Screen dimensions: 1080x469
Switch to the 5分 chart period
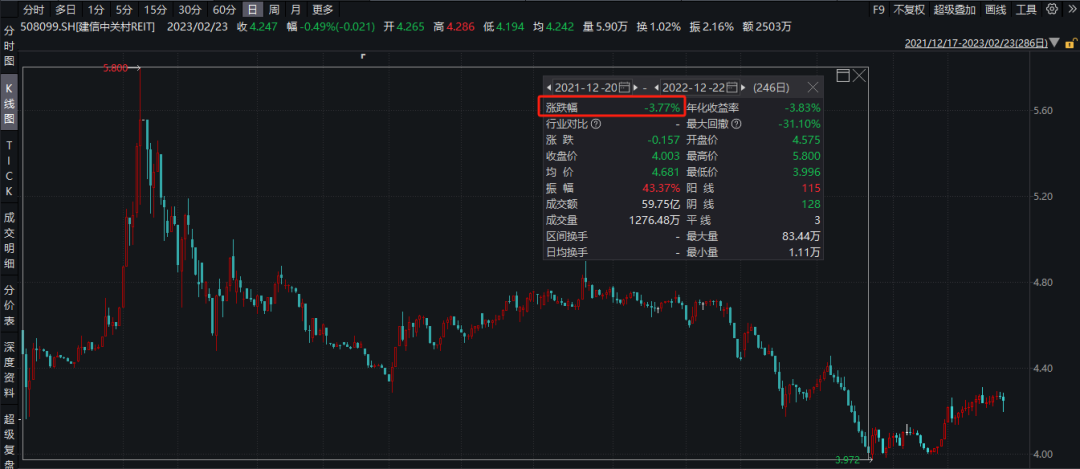coord(123,10)
